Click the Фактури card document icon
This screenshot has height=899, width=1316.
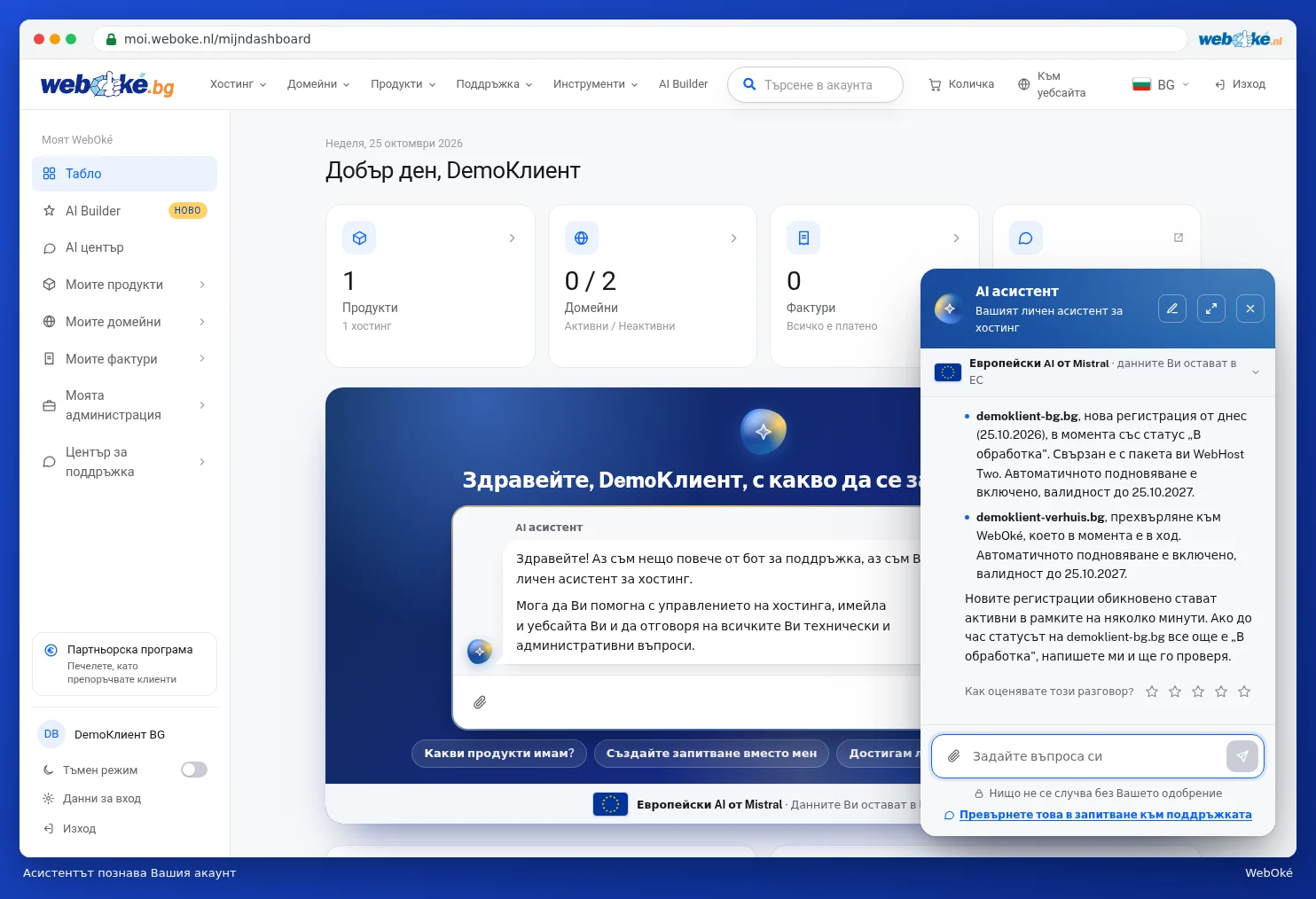[803, 238]
